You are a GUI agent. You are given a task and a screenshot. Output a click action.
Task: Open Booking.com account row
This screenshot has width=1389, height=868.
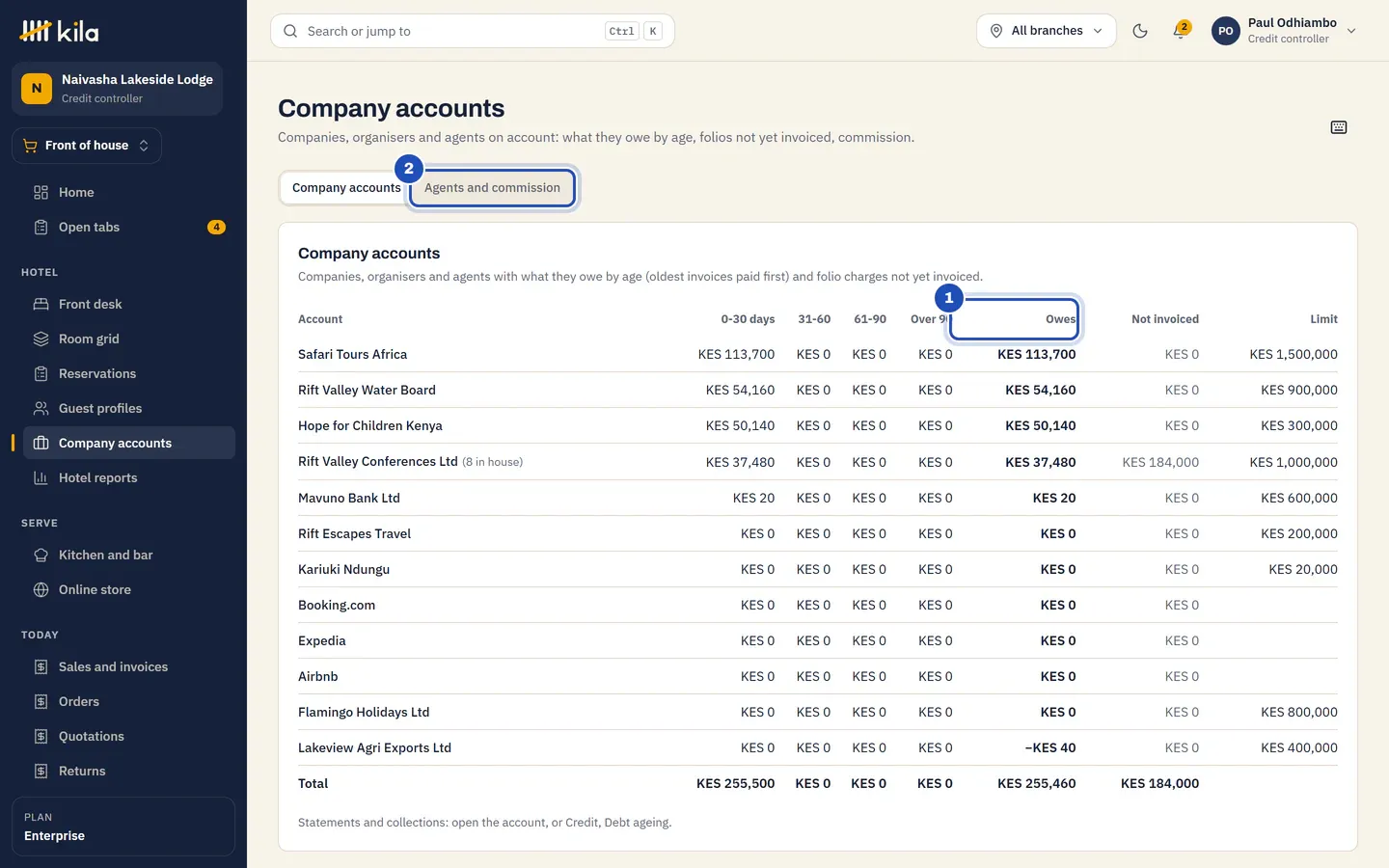point(818,605)
